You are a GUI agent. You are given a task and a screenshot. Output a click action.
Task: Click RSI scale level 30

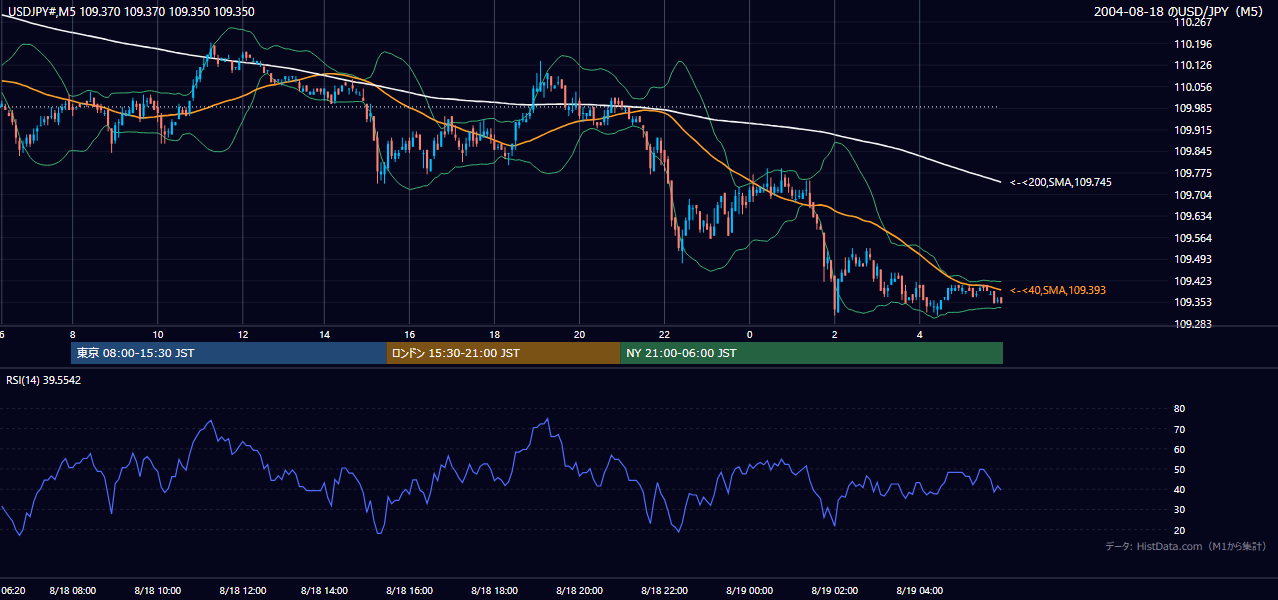pyautogui.click(x=1180, y=510)
